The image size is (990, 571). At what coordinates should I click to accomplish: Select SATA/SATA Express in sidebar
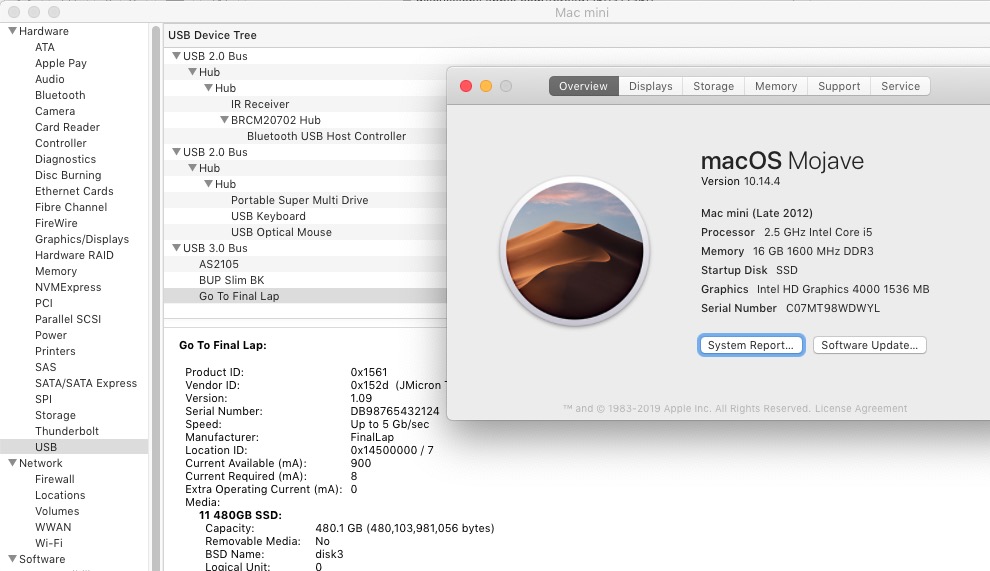[x=86, y=383]
